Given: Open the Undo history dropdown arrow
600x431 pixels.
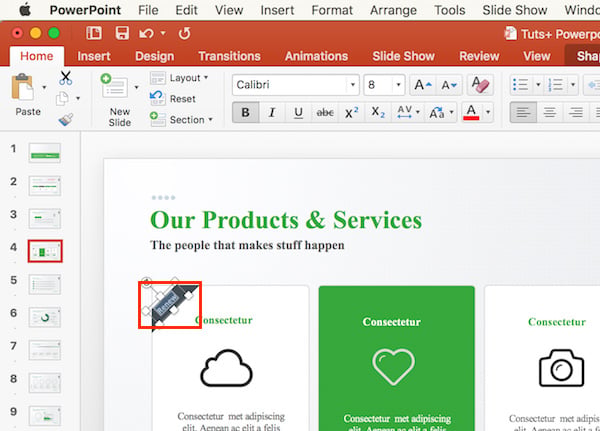Looking at the screenshot, I should pos(163,33).
